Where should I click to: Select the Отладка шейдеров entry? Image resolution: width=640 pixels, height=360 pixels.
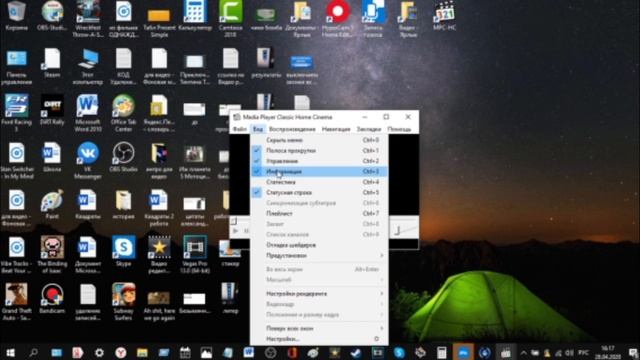tap(319, 245)
